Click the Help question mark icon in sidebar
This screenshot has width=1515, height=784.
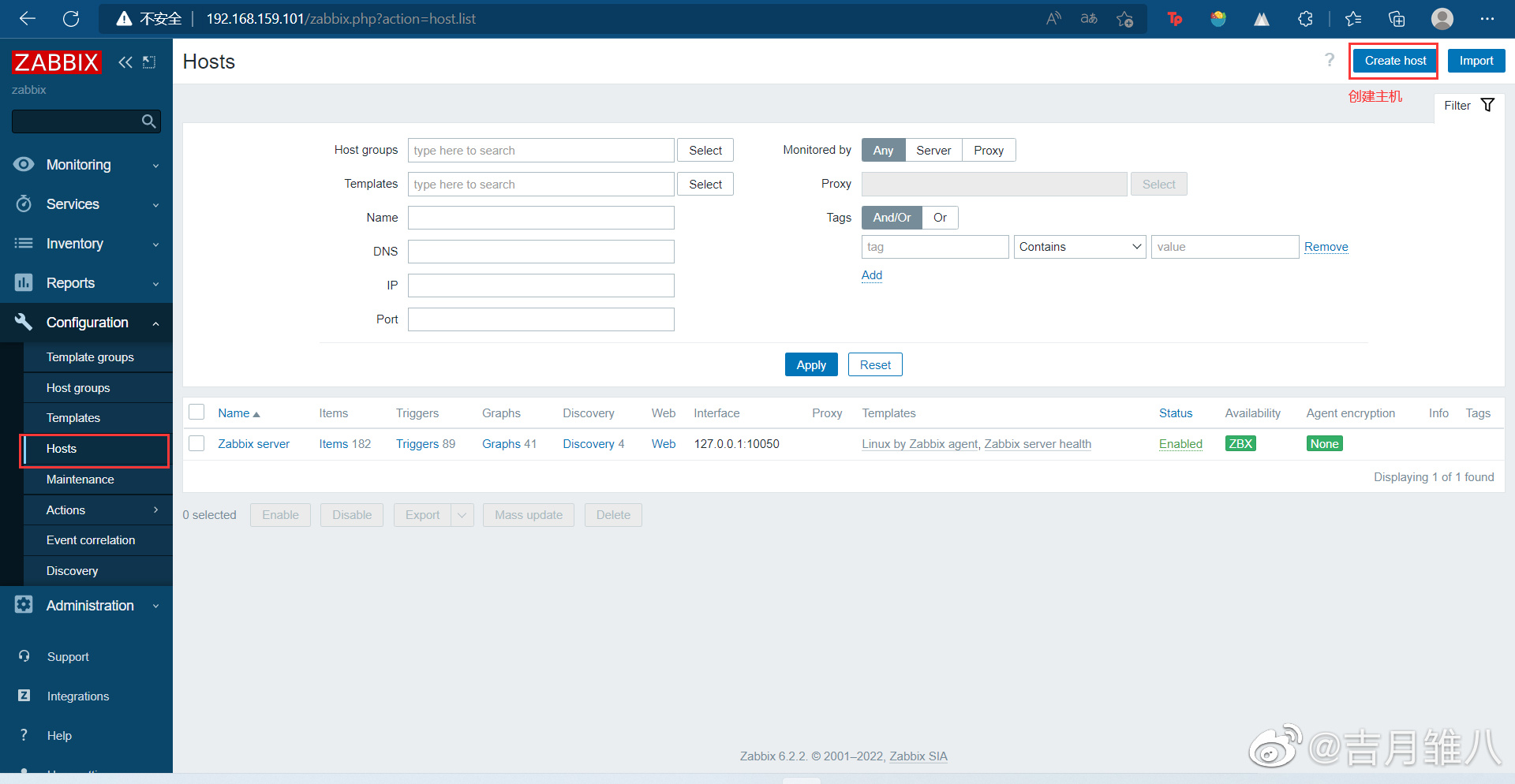[24, 735]
